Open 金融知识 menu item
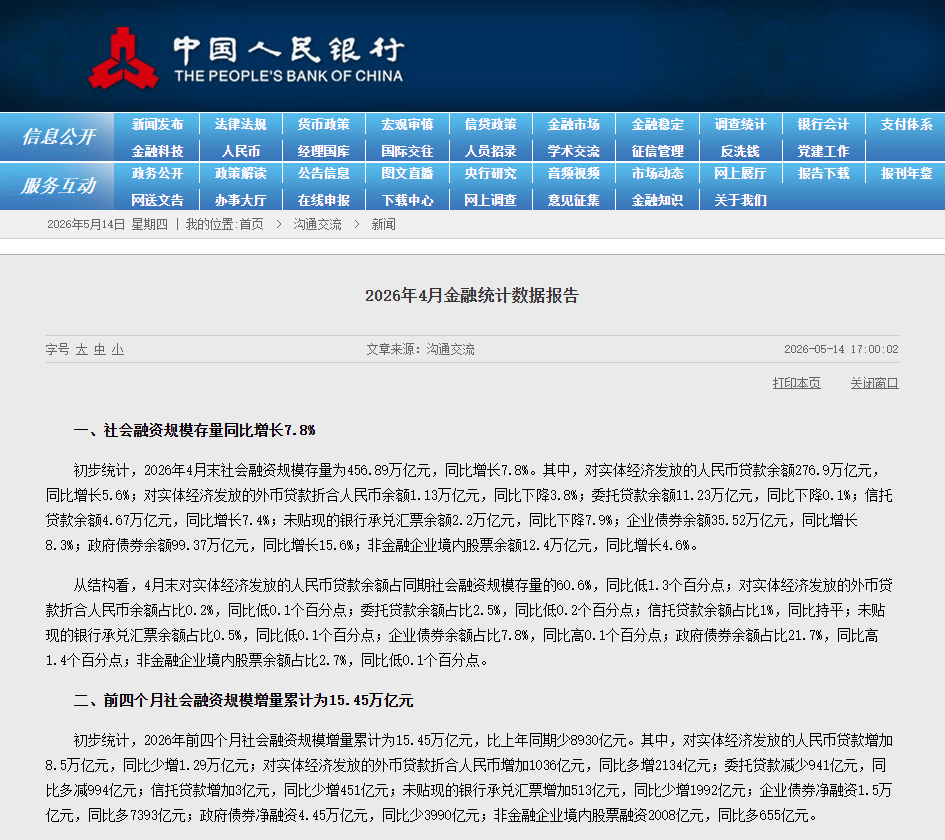945x840 pixels. point(658,199)
